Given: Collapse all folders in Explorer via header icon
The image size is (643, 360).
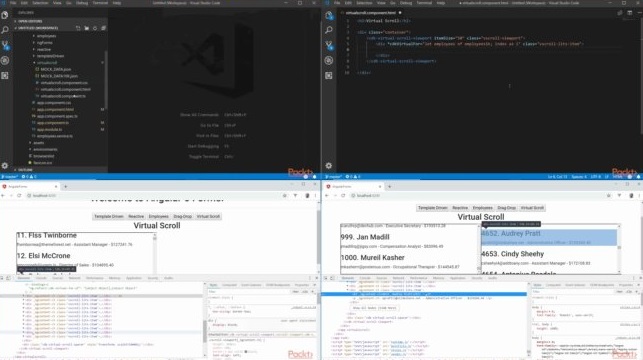Looking at the screenshot, I should click(103, 28).
